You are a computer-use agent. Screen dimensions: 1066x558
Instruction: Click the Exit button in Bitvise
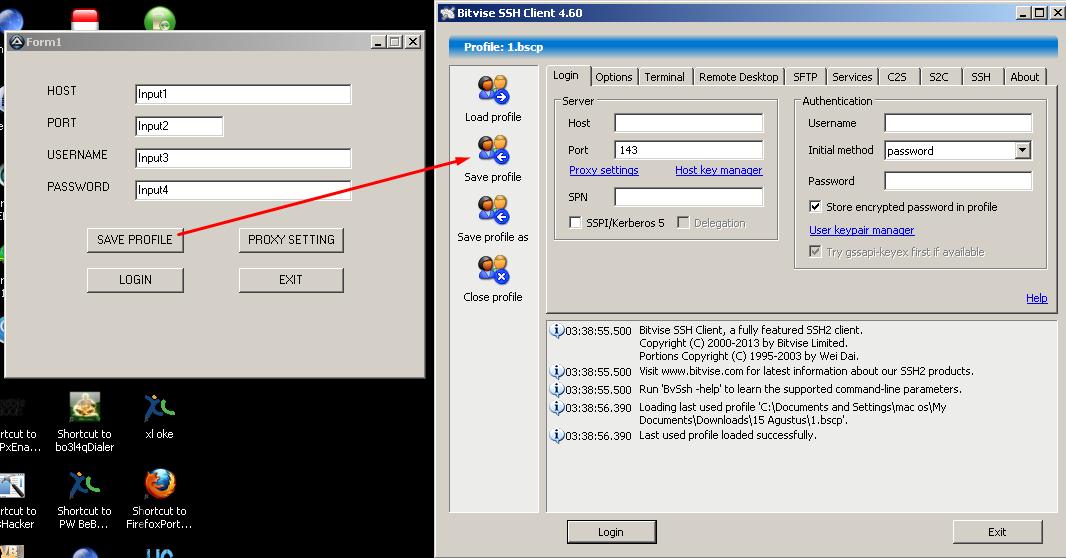997,531
